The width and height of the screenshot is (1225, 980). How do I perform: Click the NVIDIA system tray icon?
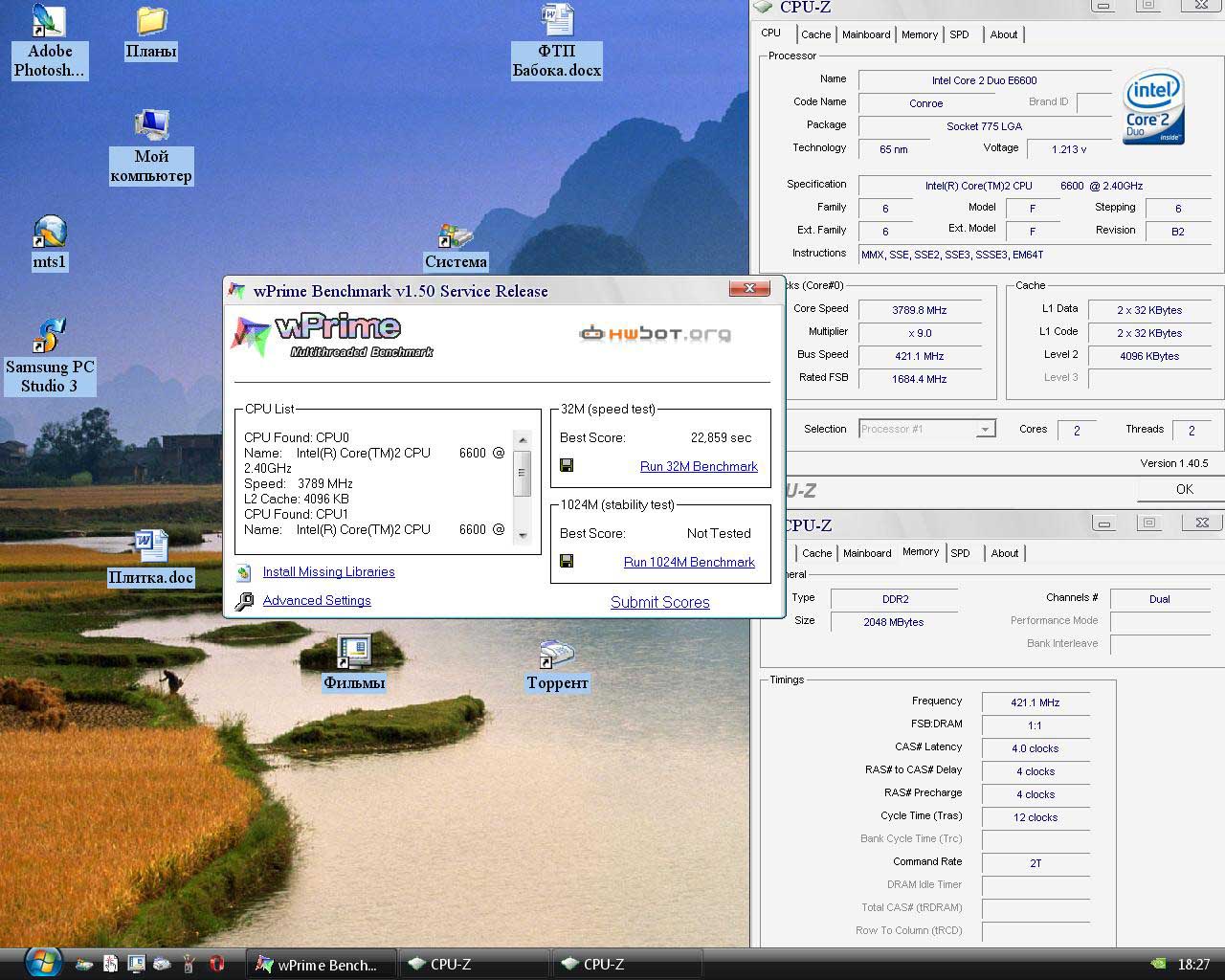tap(1158, 964)
